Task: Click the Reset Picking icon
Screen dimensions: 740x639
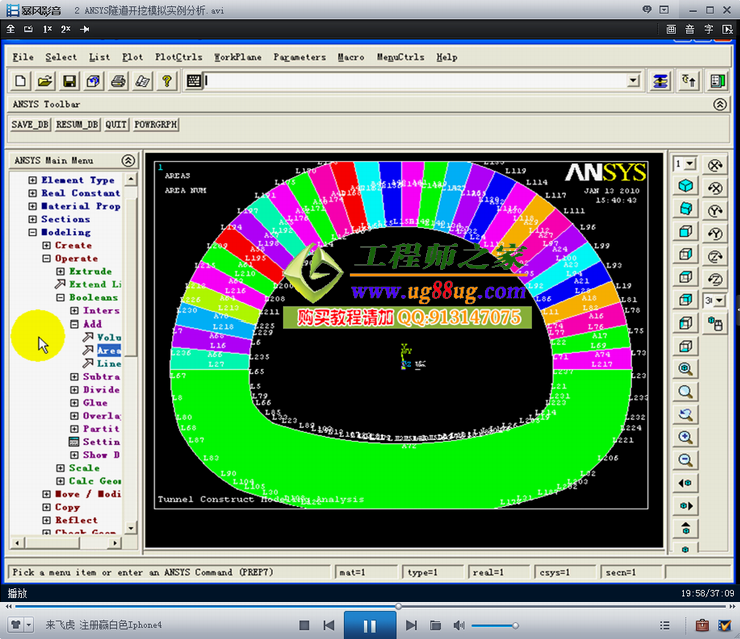Action: pyautogui.click(x=689, y=81)
